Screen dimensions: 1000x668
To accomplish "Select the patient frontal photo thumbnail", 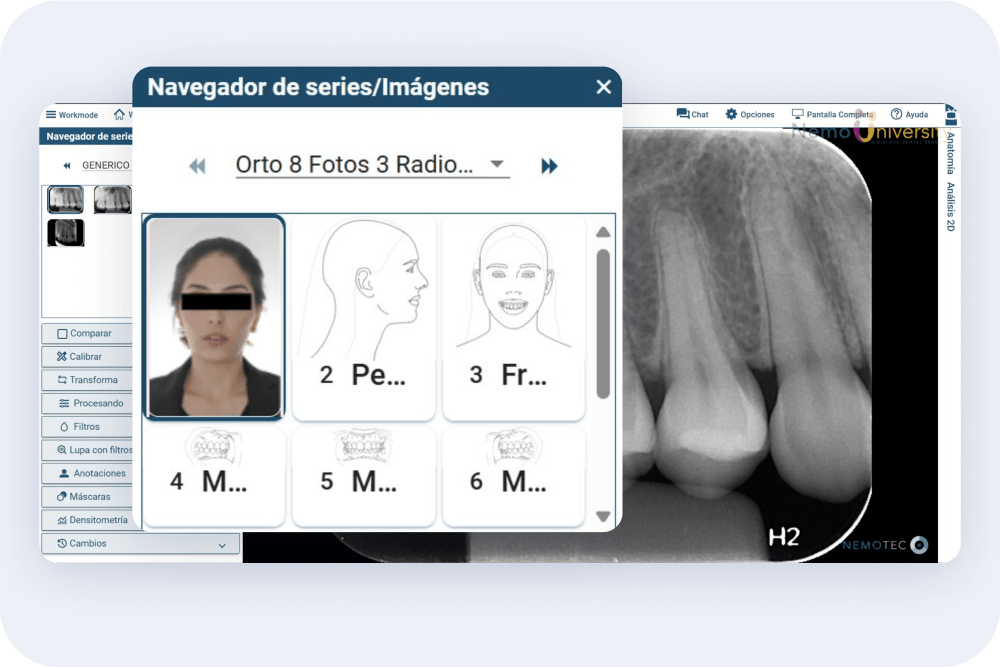I will point(215,317).
